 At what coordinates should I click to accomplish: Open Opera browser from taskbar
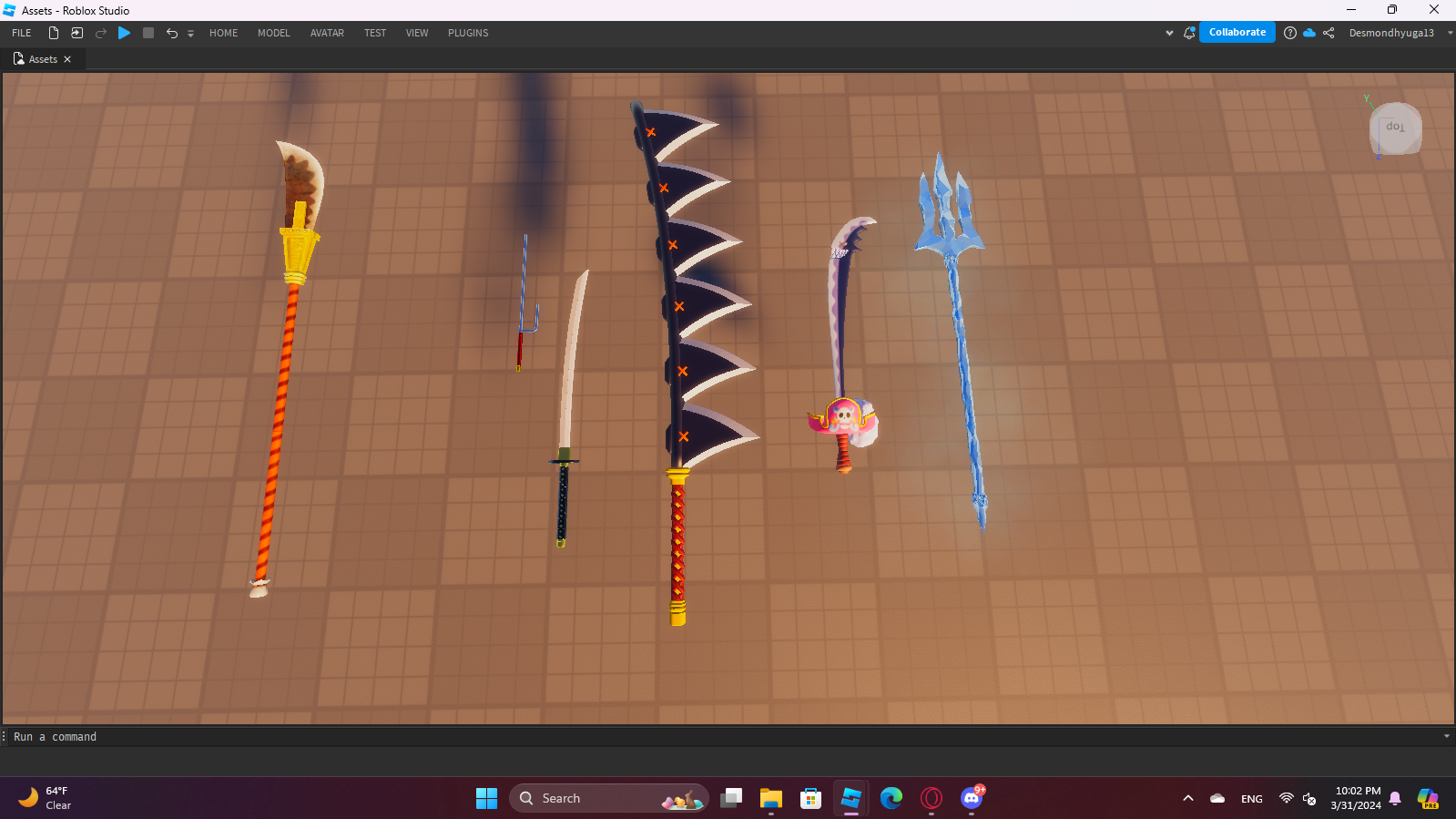932,798
